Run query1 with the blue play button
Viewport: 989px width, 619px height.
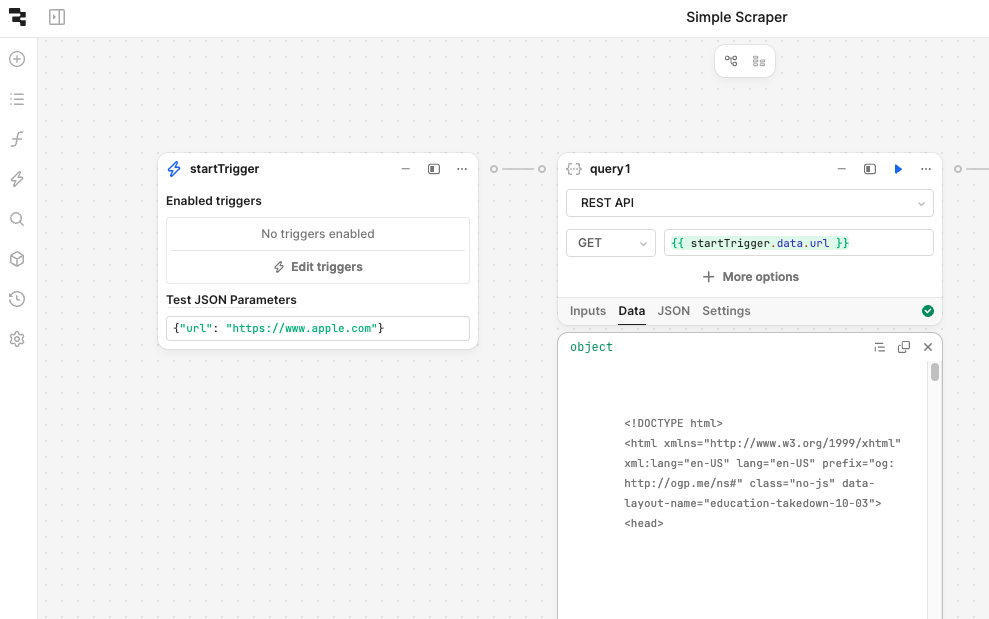coord(898,169)
